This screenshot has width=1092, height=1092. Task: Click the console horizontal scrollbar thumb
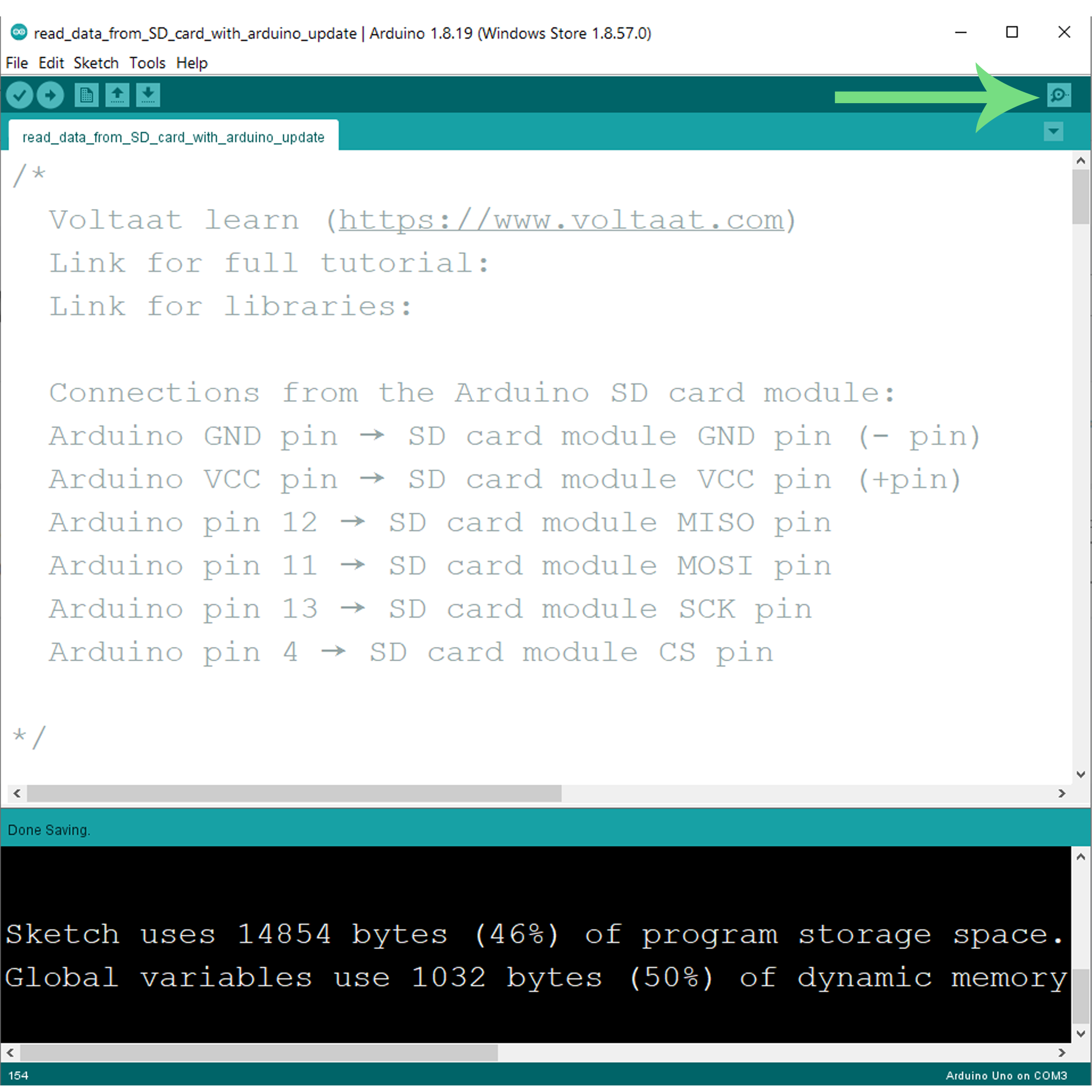(259, 1053)
